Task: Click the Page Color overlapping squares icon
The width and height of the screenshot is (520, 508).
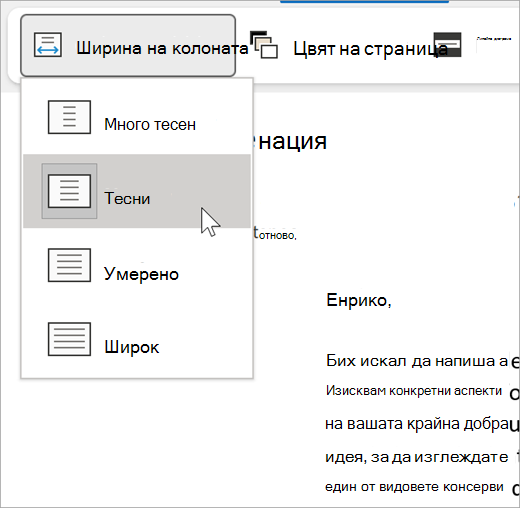Action: 264,45
